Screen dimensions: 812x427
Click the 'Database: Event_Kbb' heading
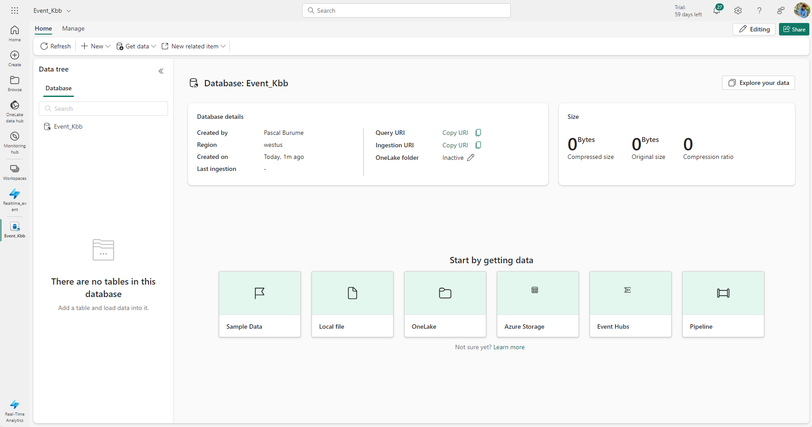tap(246, 83)
